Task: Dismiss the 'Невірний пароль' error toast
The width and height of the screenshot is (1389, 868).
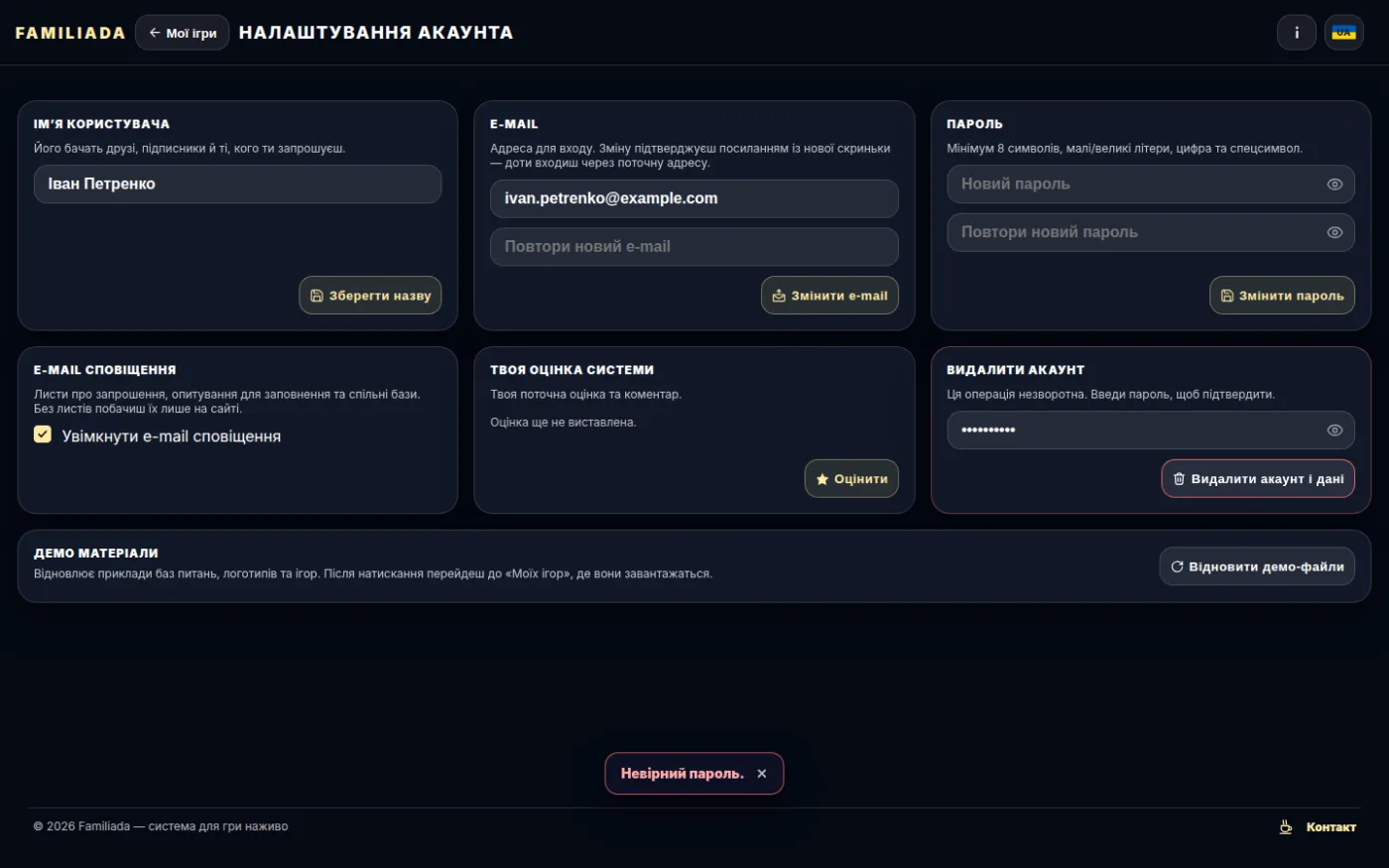Action: click(x=762, y=774)
